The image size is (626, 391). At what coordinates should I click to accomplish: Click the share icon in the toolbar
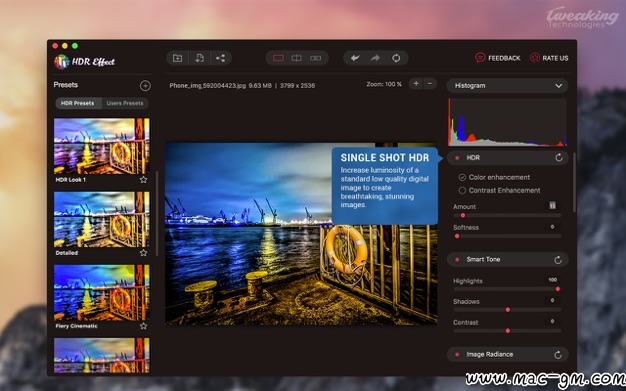[x=220, y=58]
